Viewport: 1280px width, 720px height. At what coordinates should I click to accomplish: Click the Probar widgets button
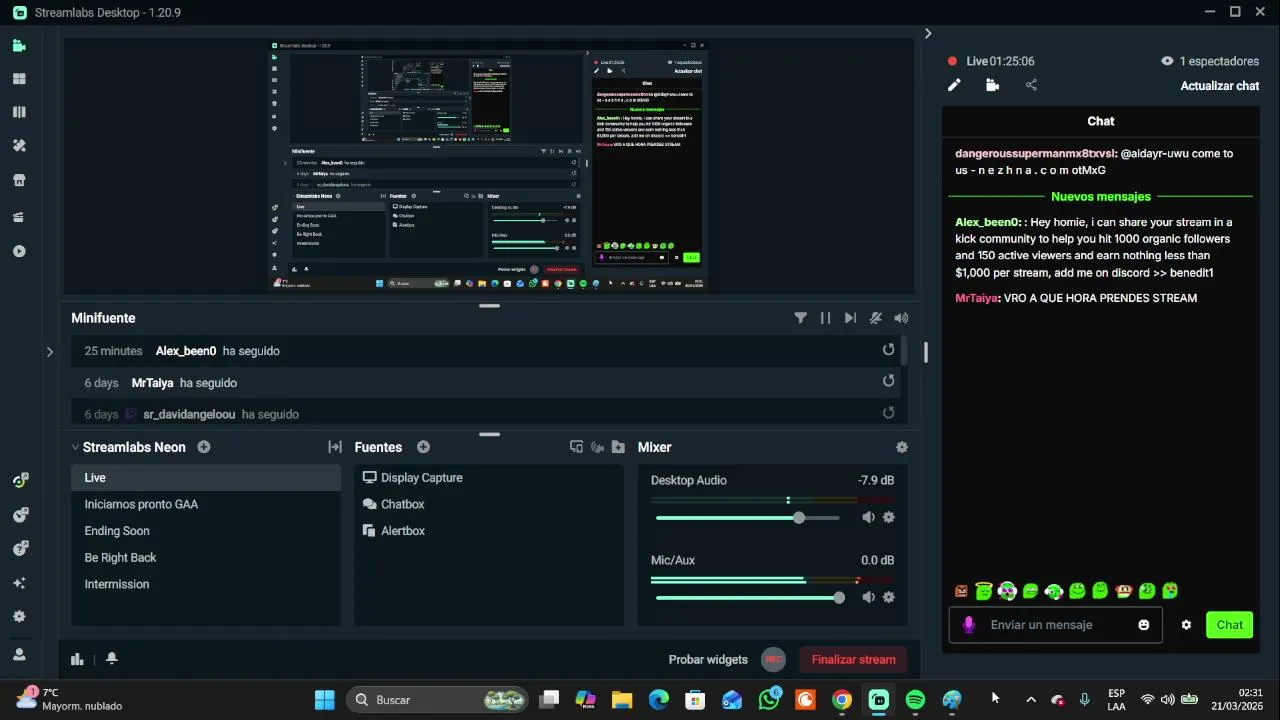[708, 659]
